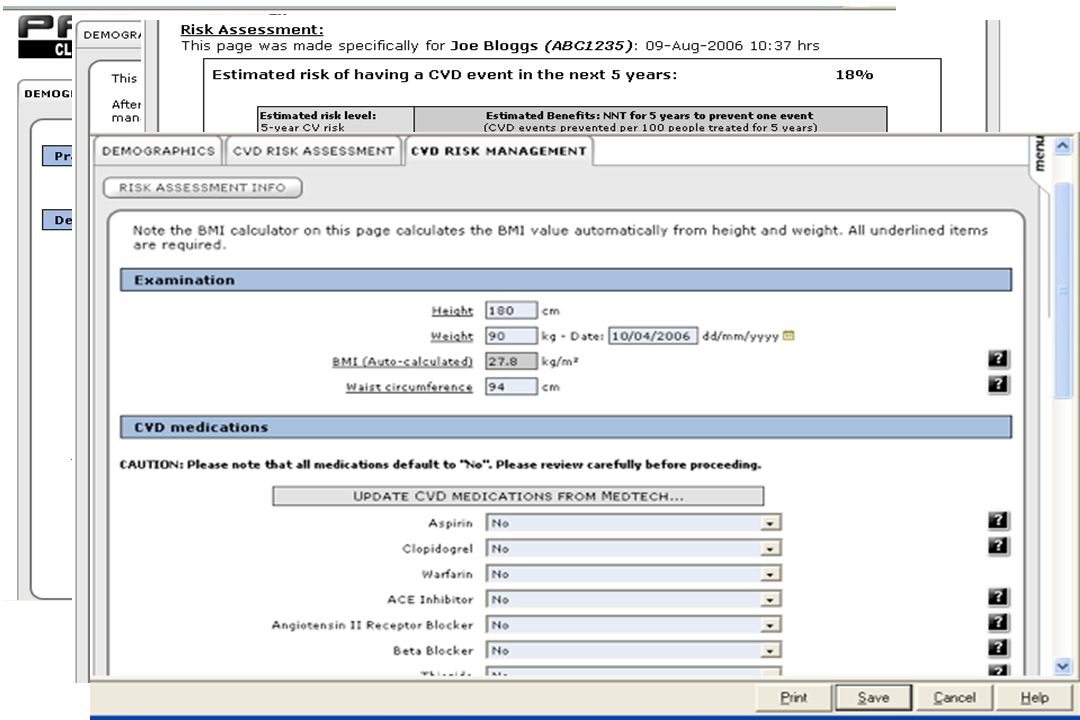This screenshot has width=1080, height=720.
Task: Click the Height input field
Action: (x=511, y=311)
